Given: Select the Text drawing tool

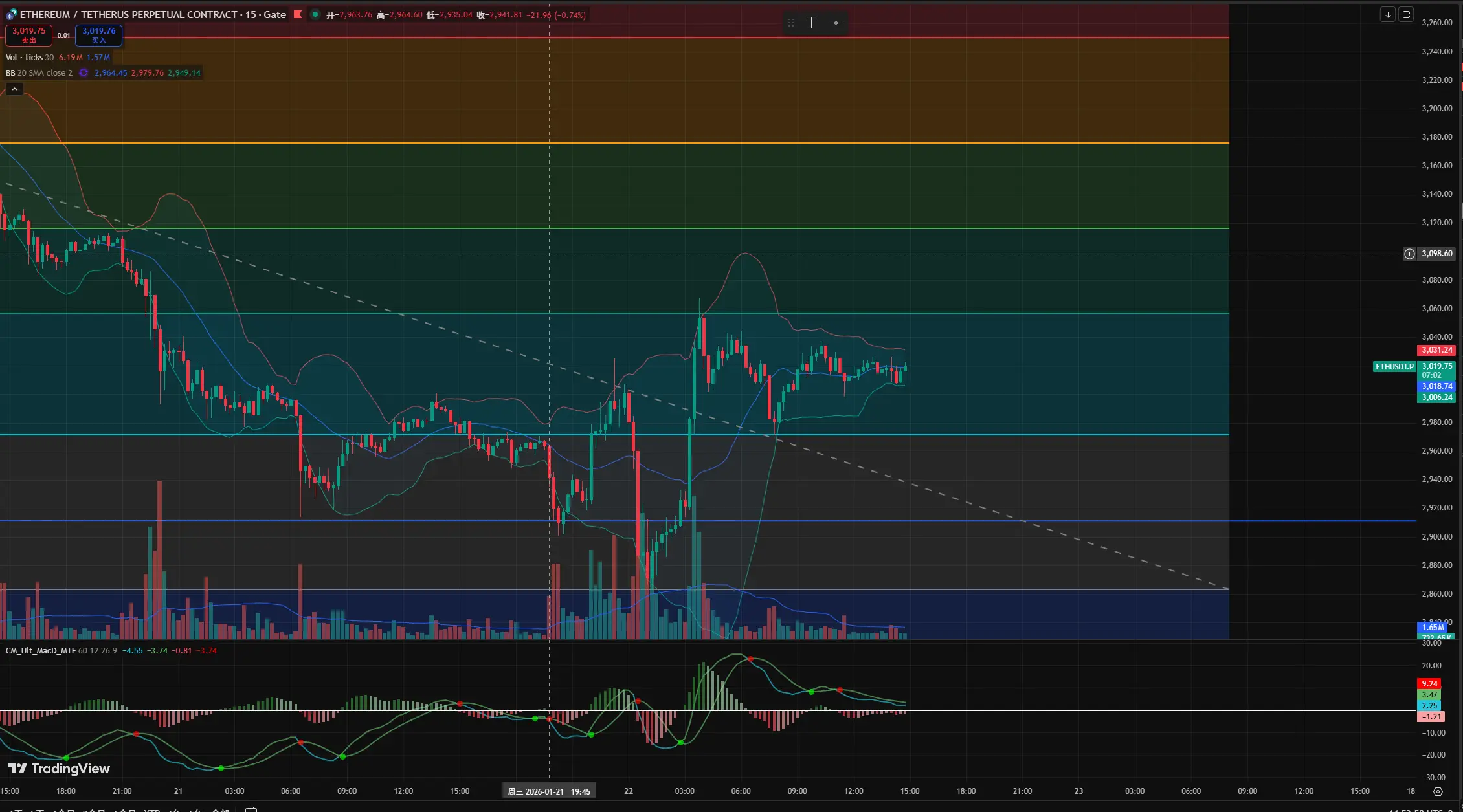Looking at the screenshot, I should point(811,23).
